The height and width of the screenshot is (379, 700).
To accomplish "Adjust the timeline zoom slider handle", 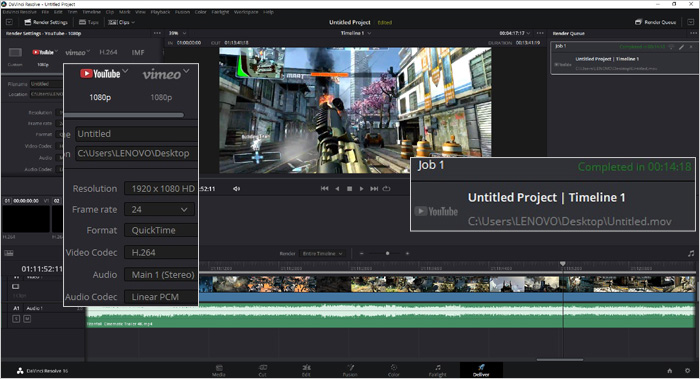I will coord(387,254).
